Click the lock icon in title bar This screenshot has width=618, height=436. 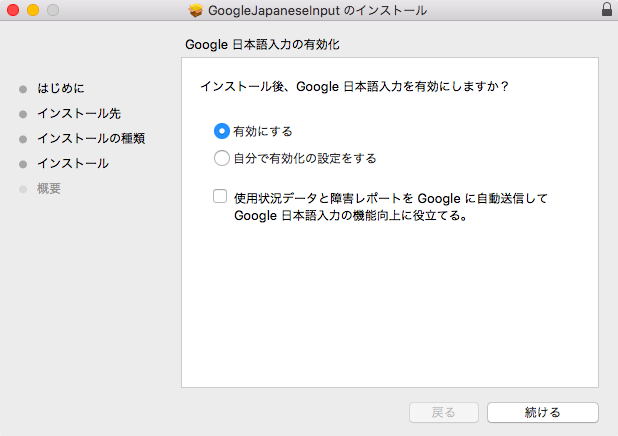(x=607, y=9)
